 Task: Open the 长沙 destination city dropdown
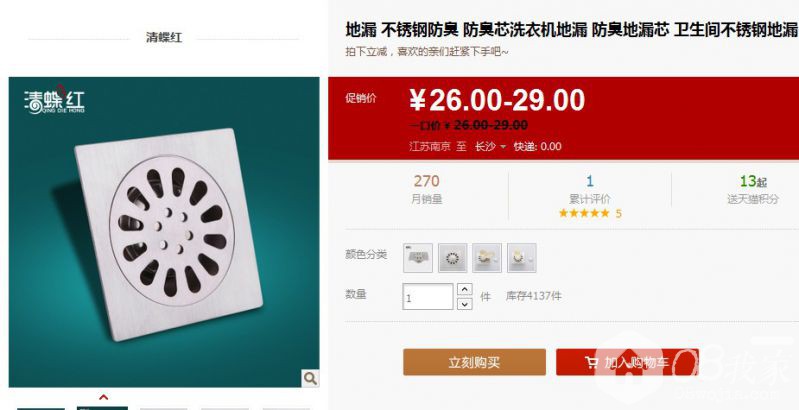(x=490, y=147)
